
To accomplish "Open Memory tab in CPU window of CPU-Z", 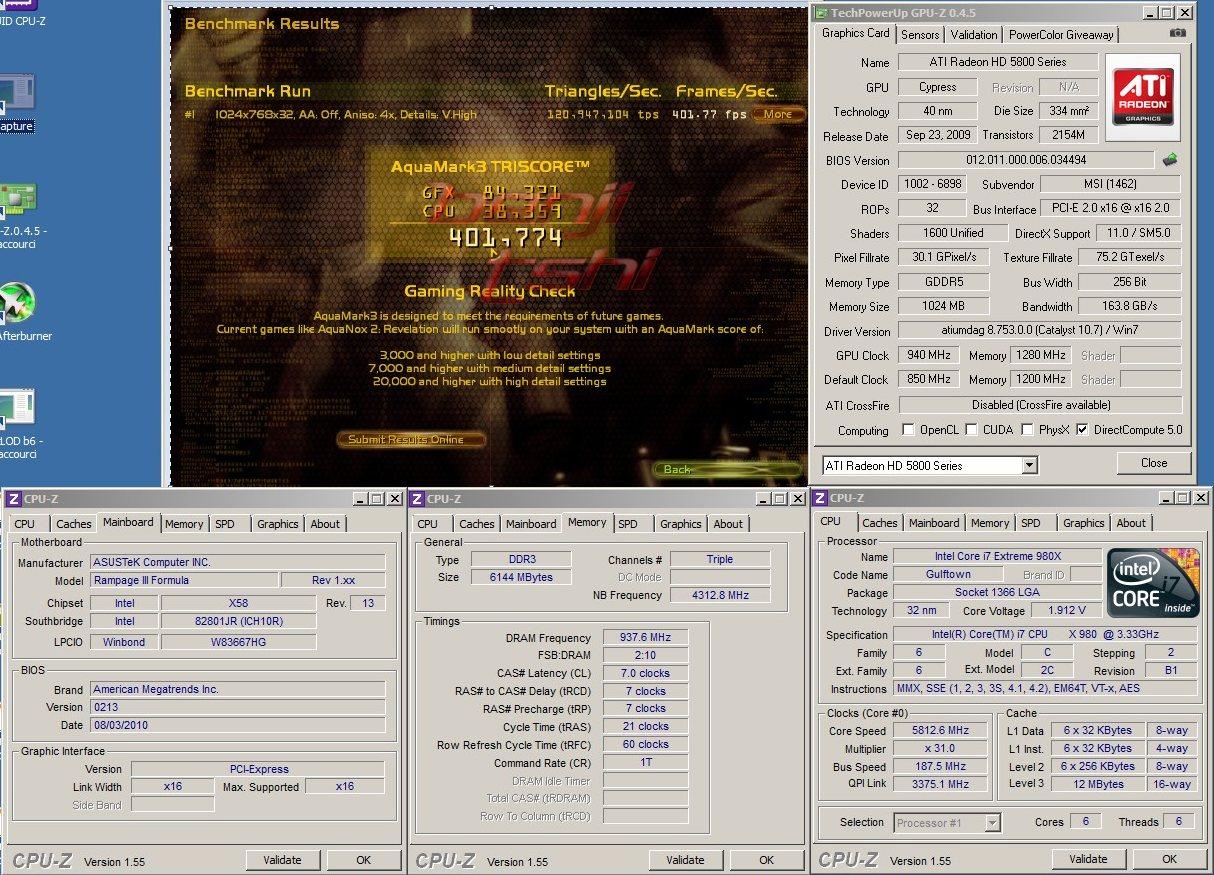I will [x=990, y=523].
